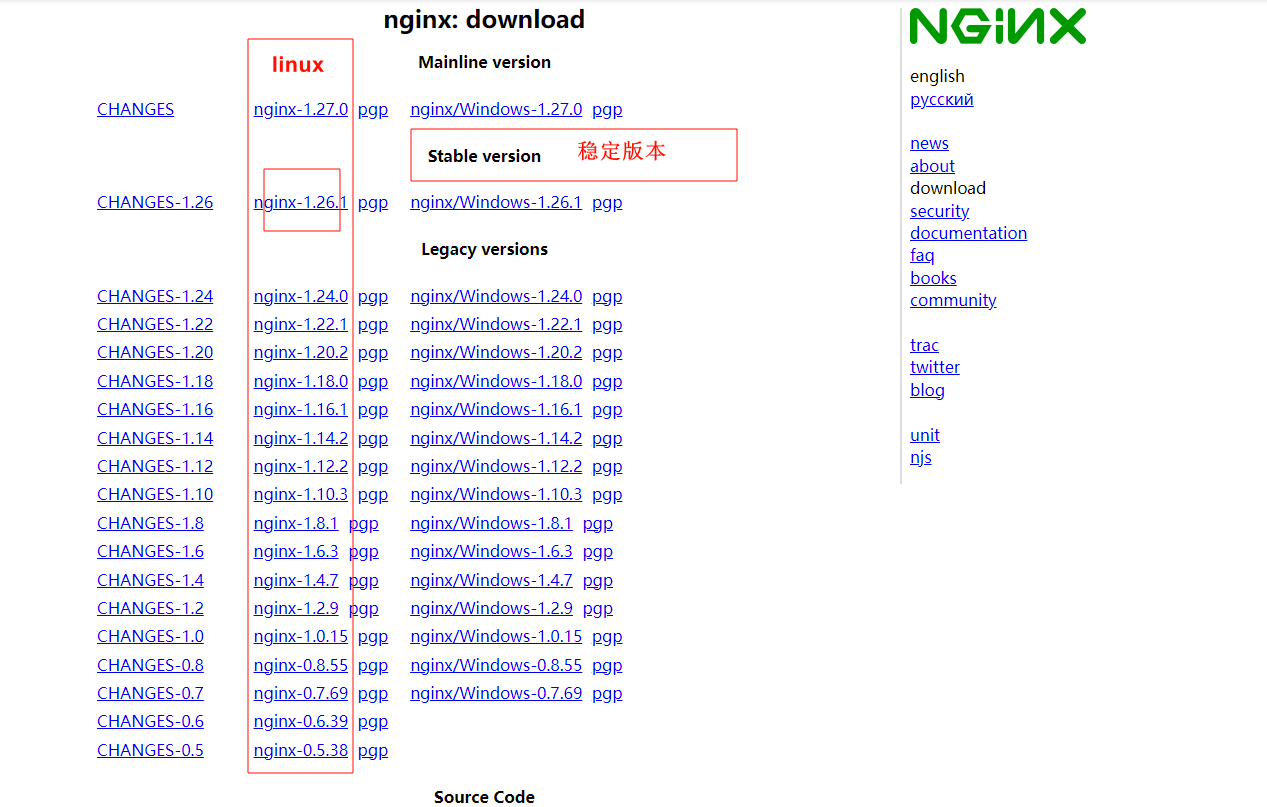Download nginx/Windows-1.26.1
Viewport: 1267px width, 807px height.
click(496, 202)
